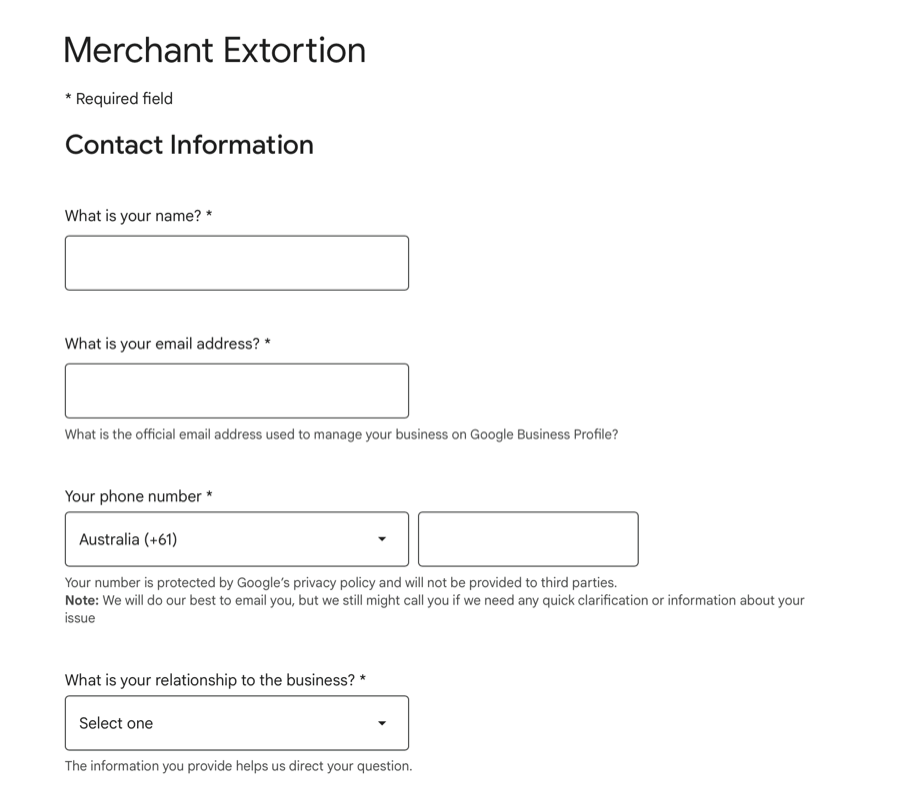Place cursor in the phone number field
The width and height of the screenshot is (900, 795).
click(x=528, y=538)
